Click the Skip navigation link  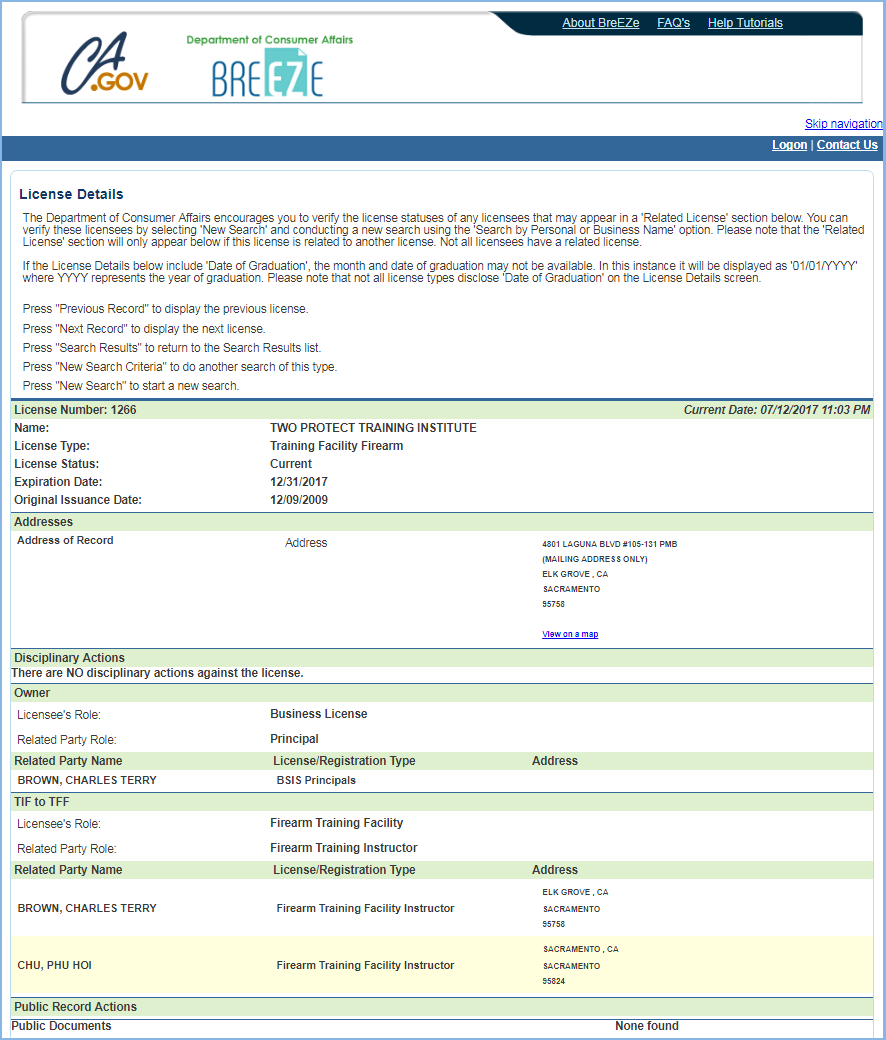(x=843, y=124)
